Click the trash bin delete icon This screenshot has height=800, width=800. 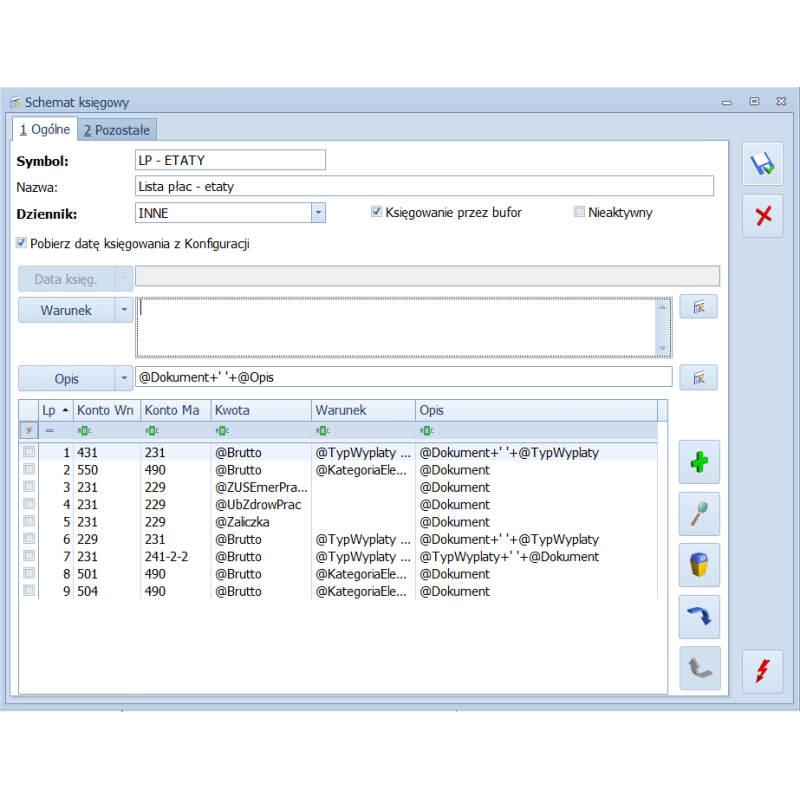pos(699,565)
